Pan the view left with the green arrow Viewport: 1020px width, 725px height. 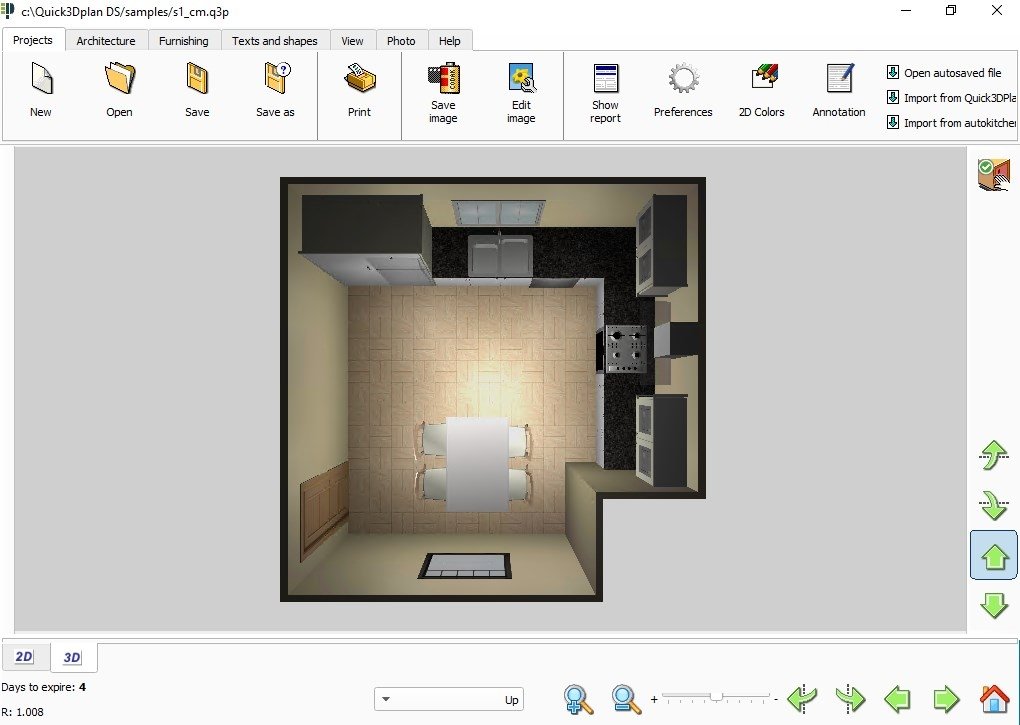pos(898,699)
